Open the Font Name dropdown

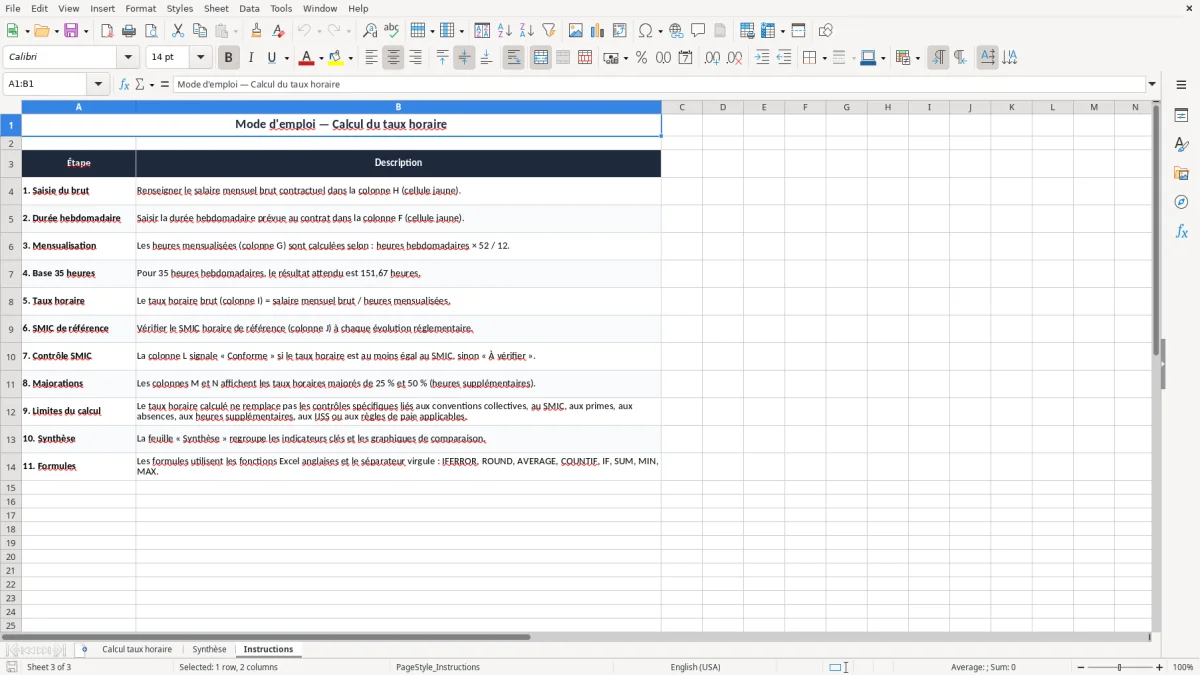point(127,58)
